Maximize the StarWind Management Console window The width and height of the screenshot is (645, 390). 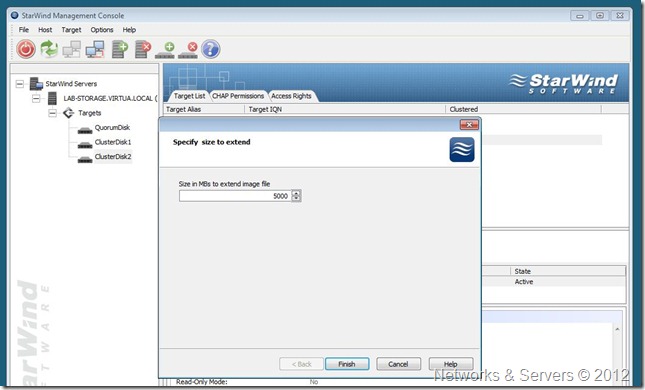tap(600, 16)
